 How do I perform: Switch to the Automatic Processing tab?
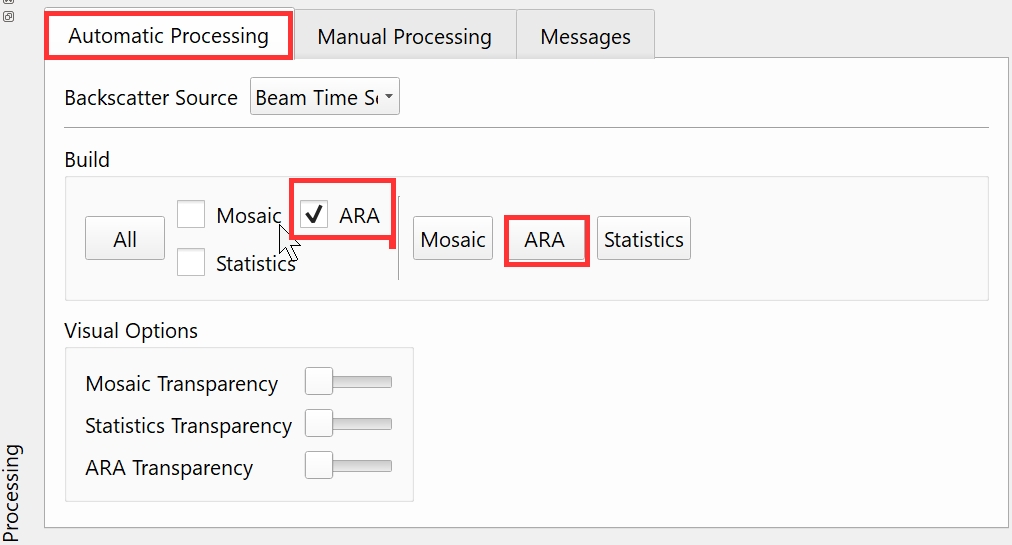pyautogui.click(x=168, y=36)
